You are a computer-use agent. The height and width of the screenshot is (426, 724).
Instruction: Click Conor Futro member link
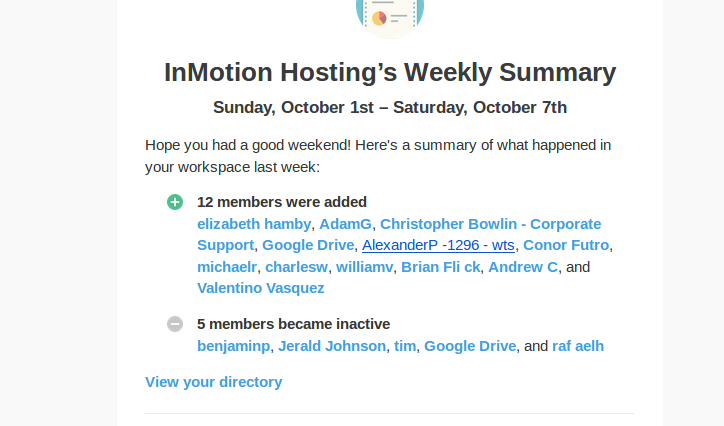click(566, 245)
